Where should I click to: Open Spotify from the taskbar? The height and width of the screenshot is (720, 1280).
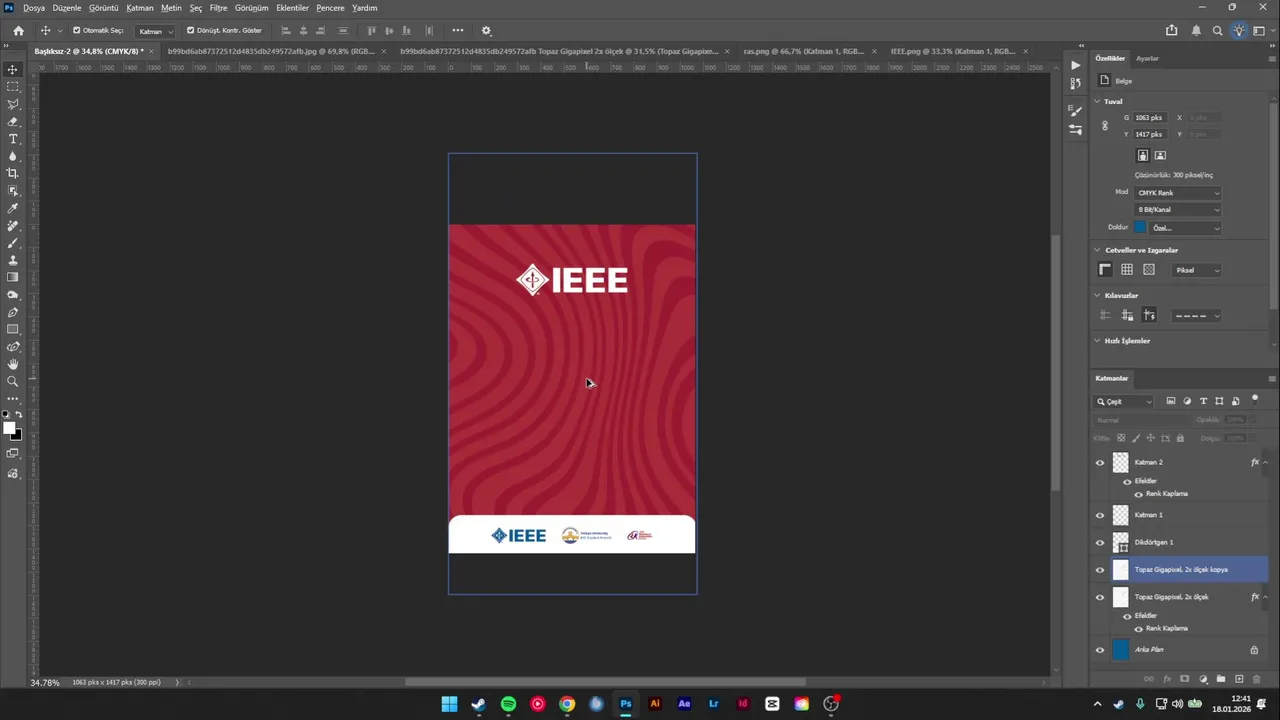point(508,704)
